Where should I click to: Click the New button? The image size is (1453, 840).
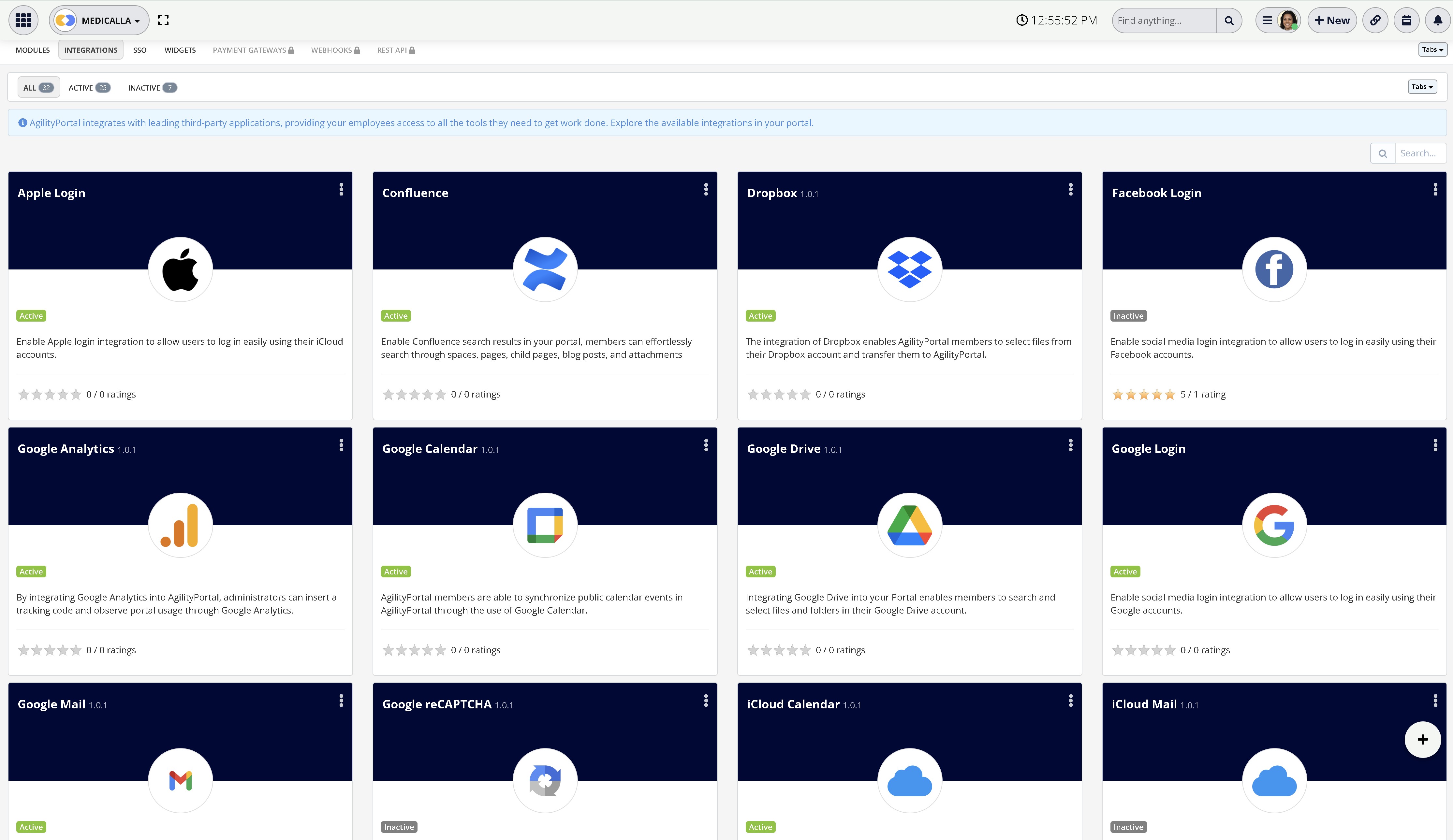(1332, 20)
